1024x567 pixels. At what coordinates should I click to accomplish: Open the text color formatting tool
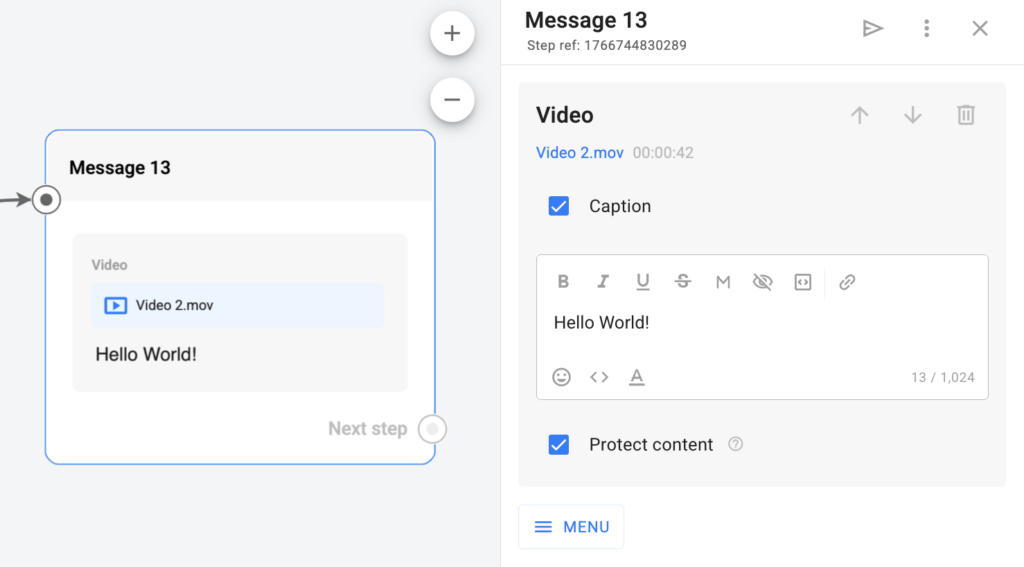[636, 377]
